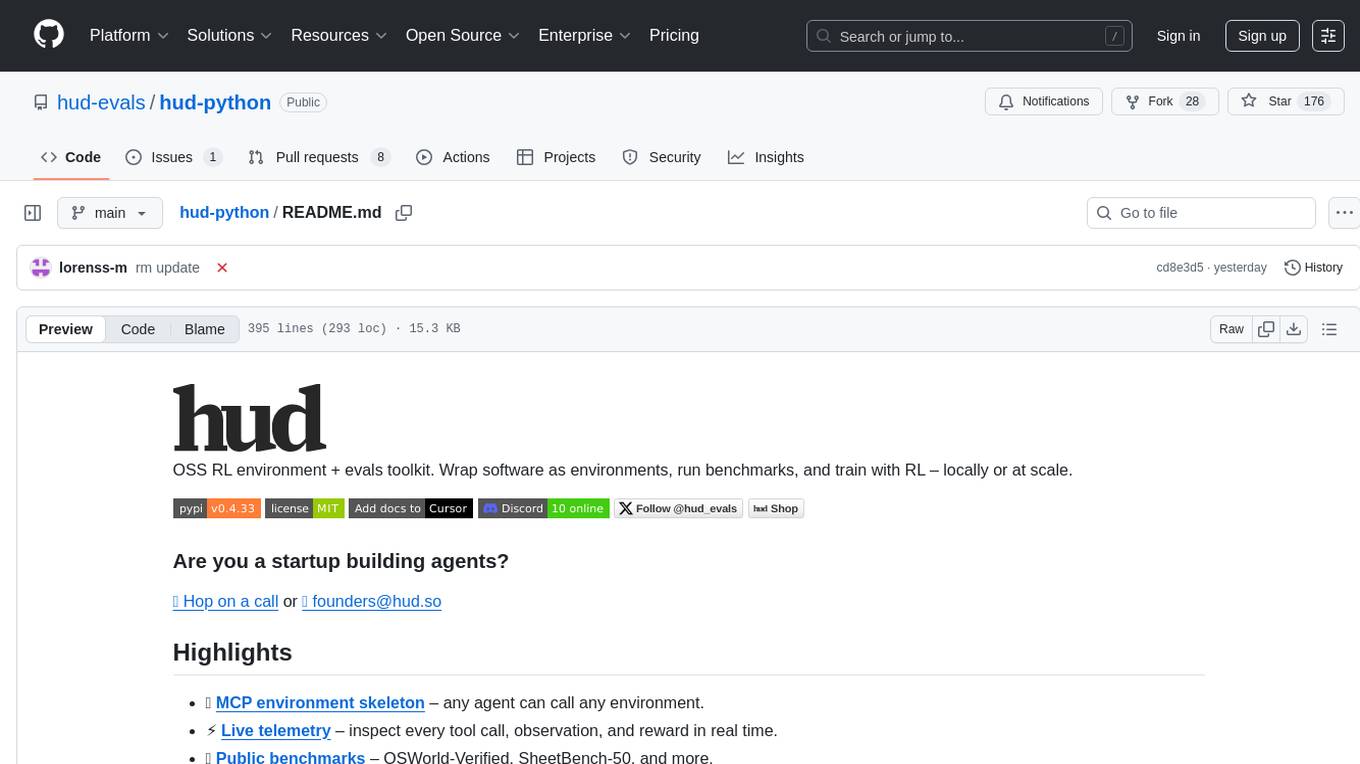Viewport: 1360px width, 764px height.
Task: Switch to the Pull requests tab
Action: [319, 157]
